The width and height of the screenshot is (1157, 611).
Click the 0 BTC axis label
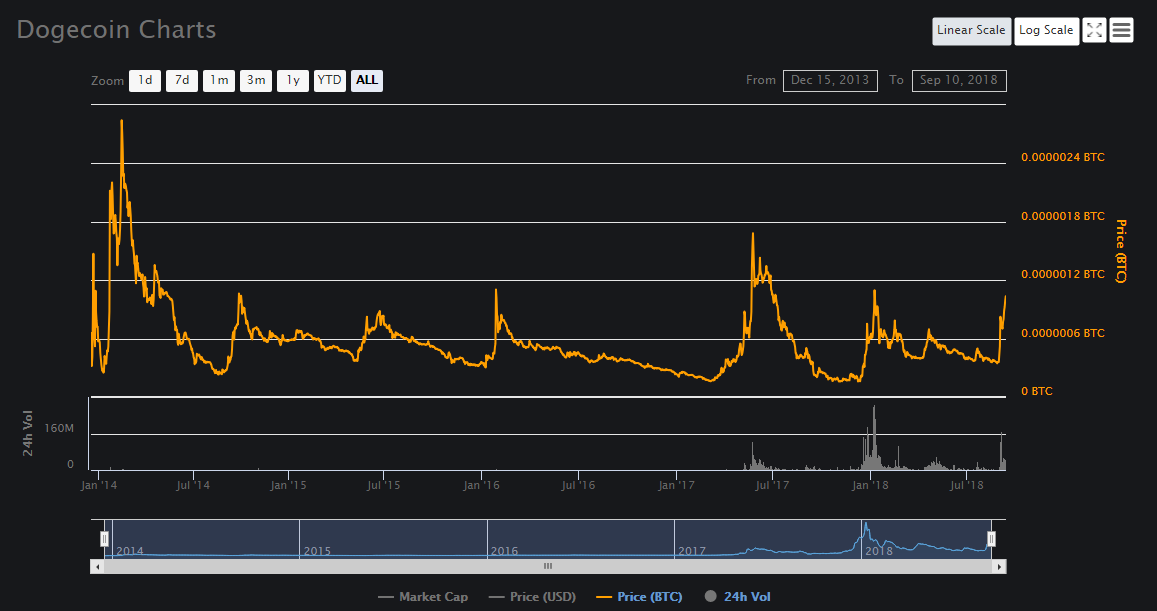point(1037,391)
